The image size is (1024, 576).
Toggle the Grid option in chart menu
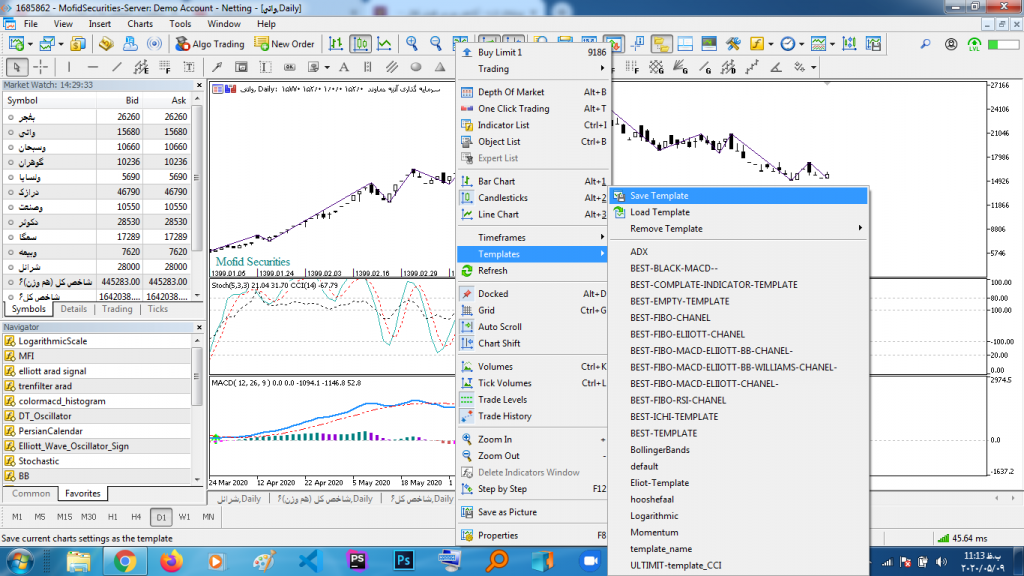tap(487, 310)
